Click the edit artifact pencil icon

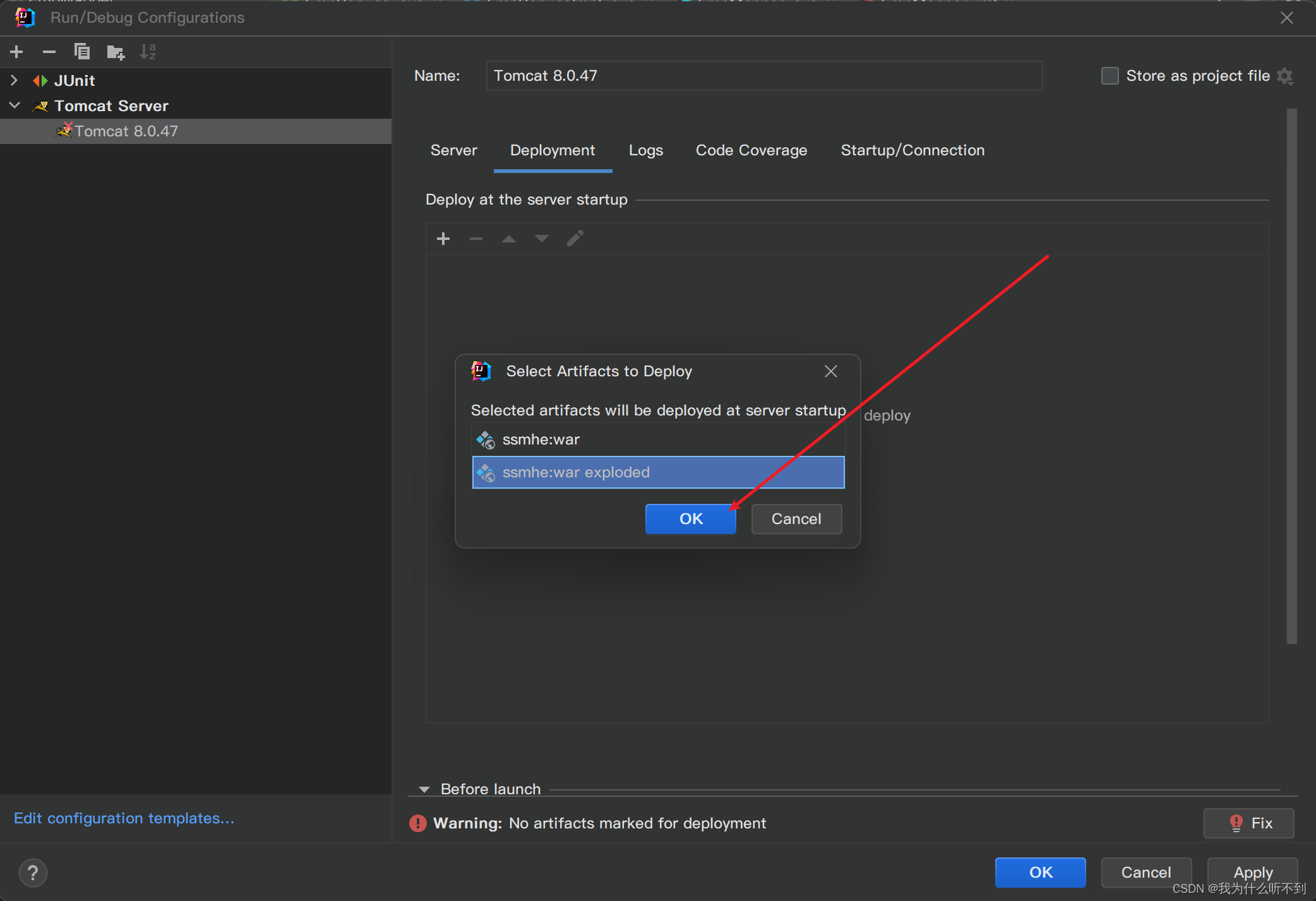click(575, 239)
